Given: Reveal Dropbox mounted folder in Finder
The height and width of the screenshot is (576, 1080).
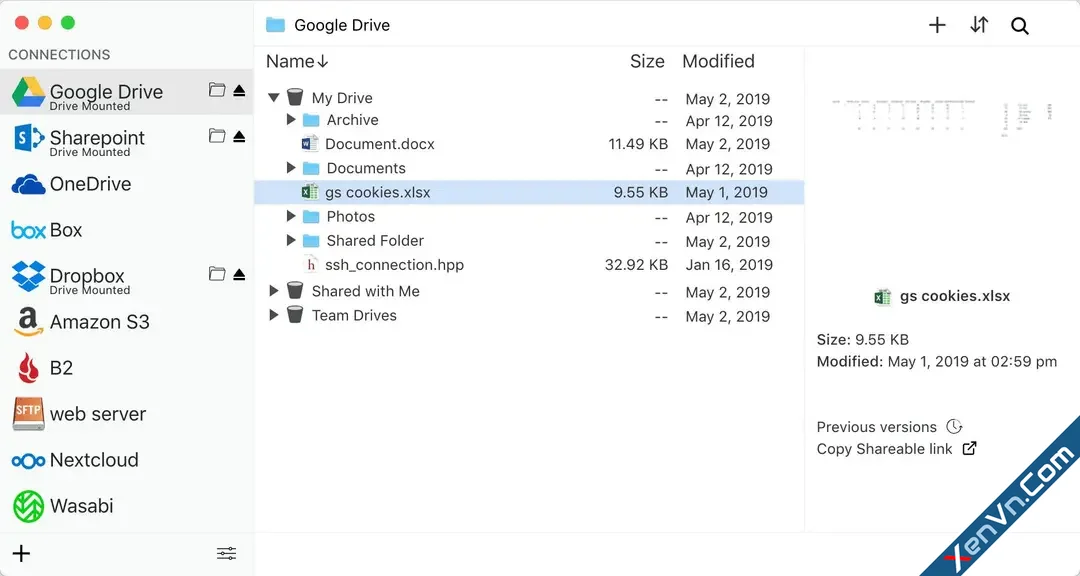Looking at the screenshot, I should click(217, 274).
